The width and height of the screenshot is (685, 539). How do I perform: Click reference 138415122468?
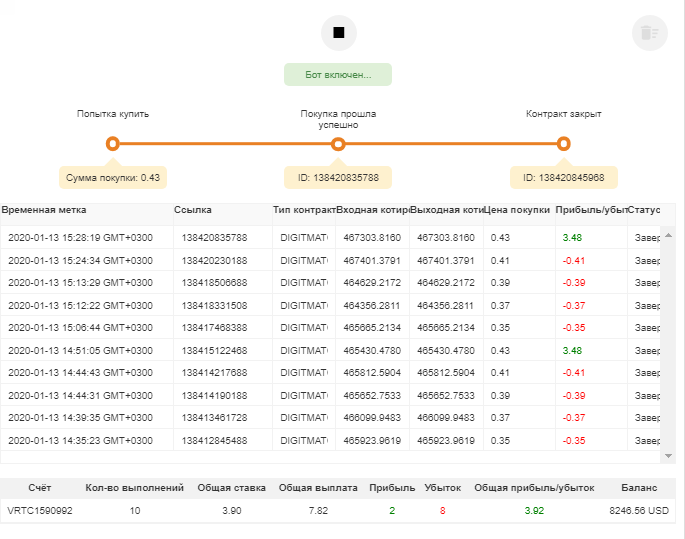pyautogui.click(x=214, y=350)
